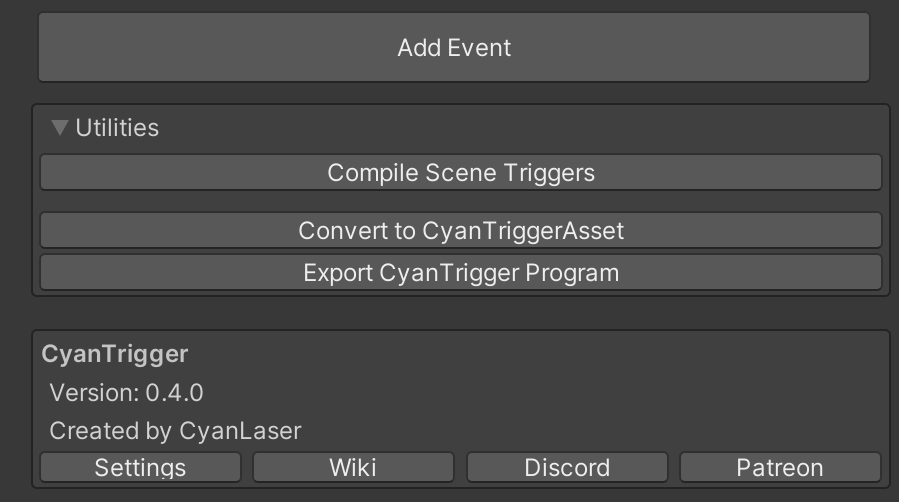Compile all triggers in the scene
Viewport: 899px width, 502px height.
coord(461,172)
